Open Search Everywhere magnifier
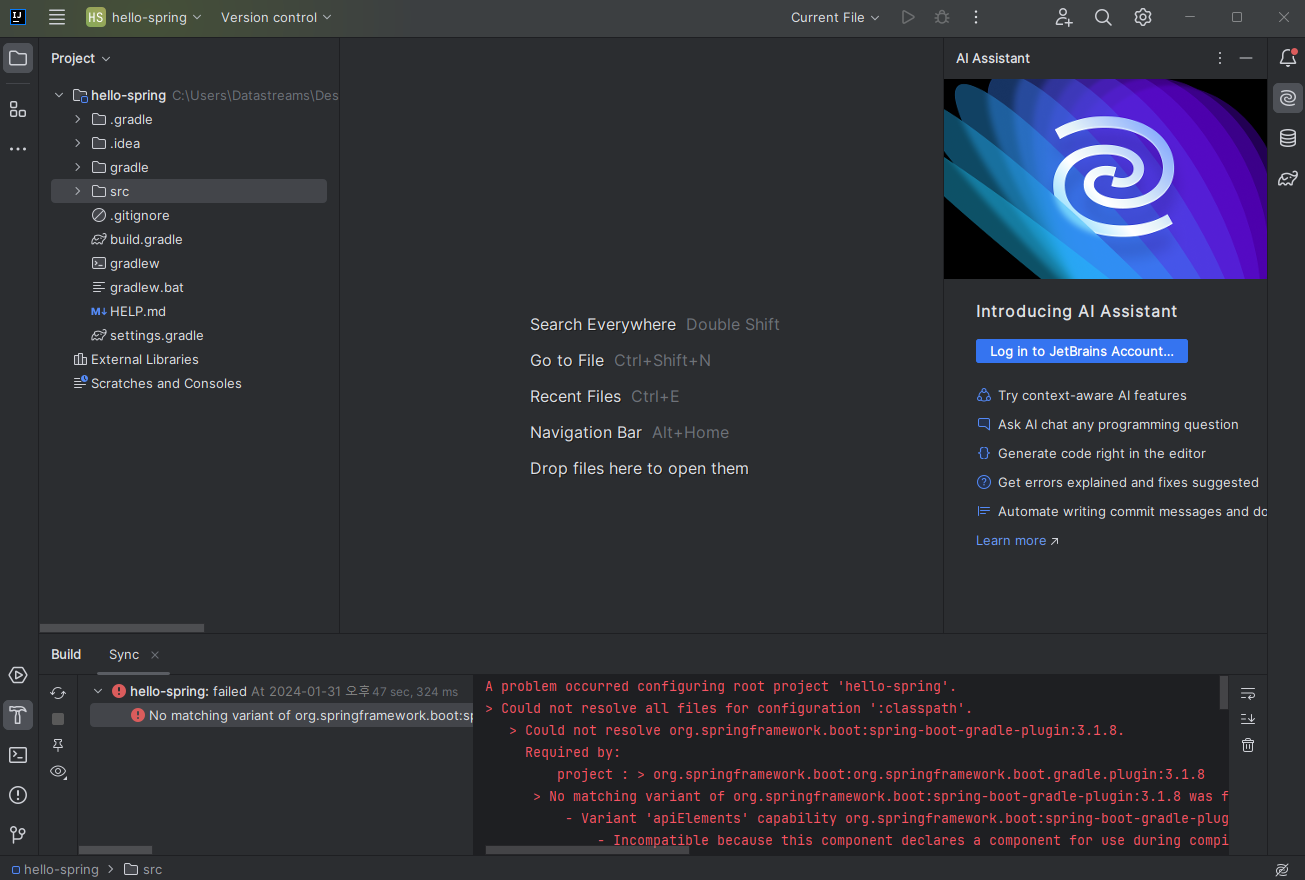Viewport: 1305px width, 880px height. pyautogui.click(x=1103, y=17)
